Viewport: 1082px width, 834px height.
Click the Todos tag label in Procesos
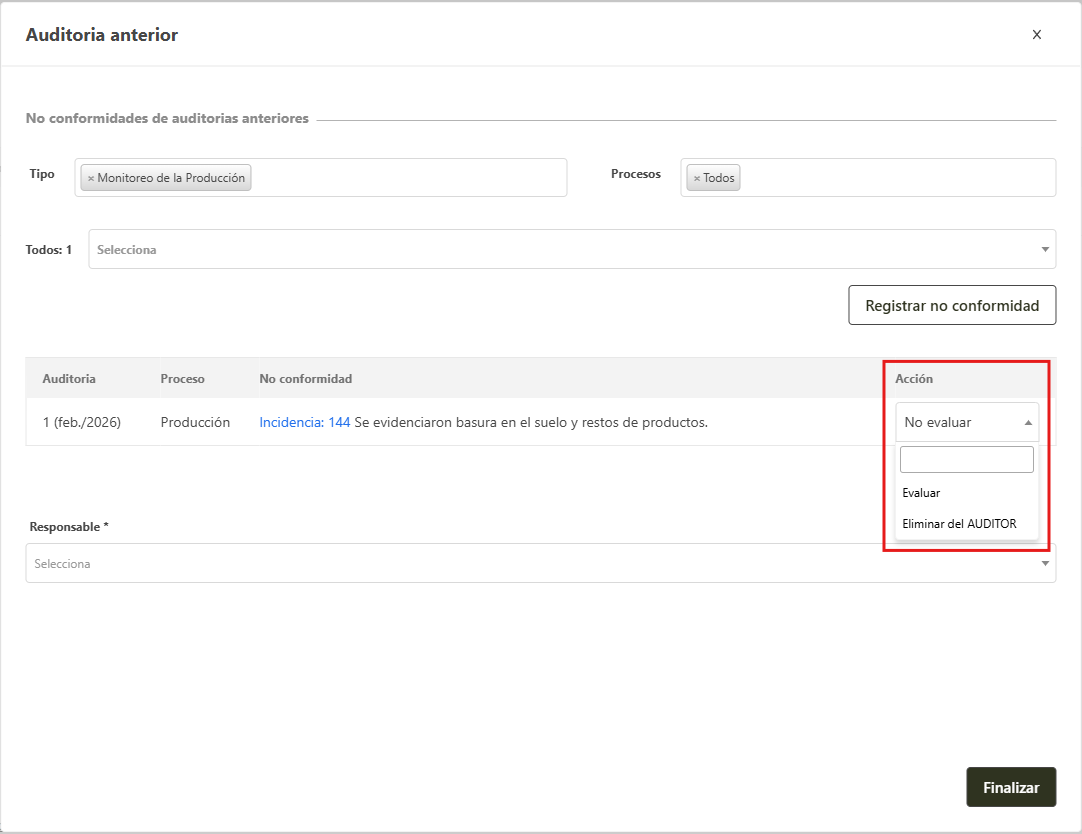(719, 178)
